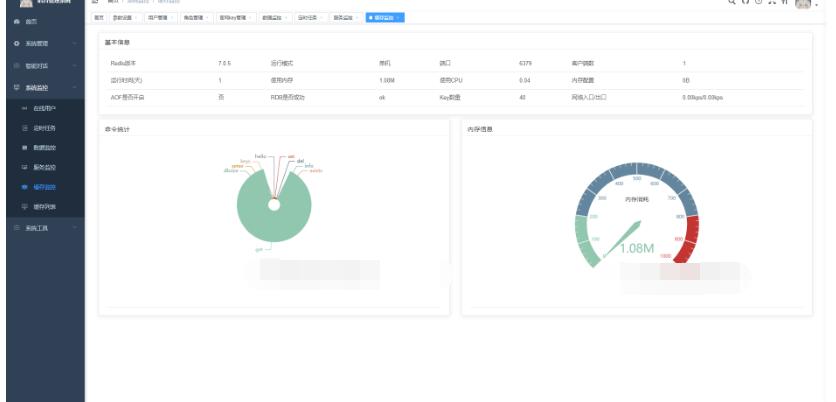Image resolution: width=836 pixels, height=402 pixels.
Task: Click the monitor icon of 系统监控 menu
Action: click(17, 87)
